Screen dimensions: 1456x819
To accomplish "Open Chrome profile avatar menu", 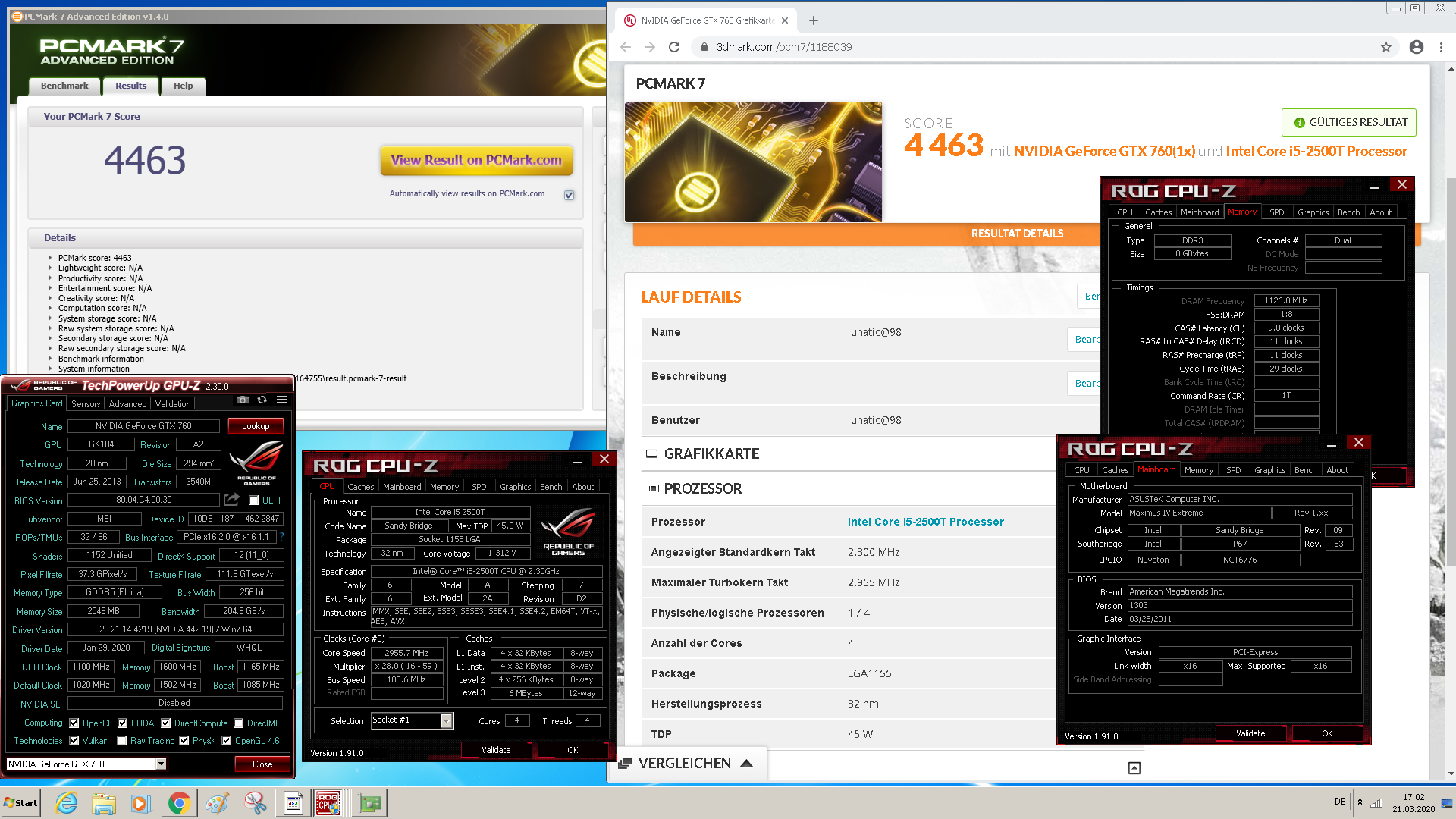I will coord(1416,47).
